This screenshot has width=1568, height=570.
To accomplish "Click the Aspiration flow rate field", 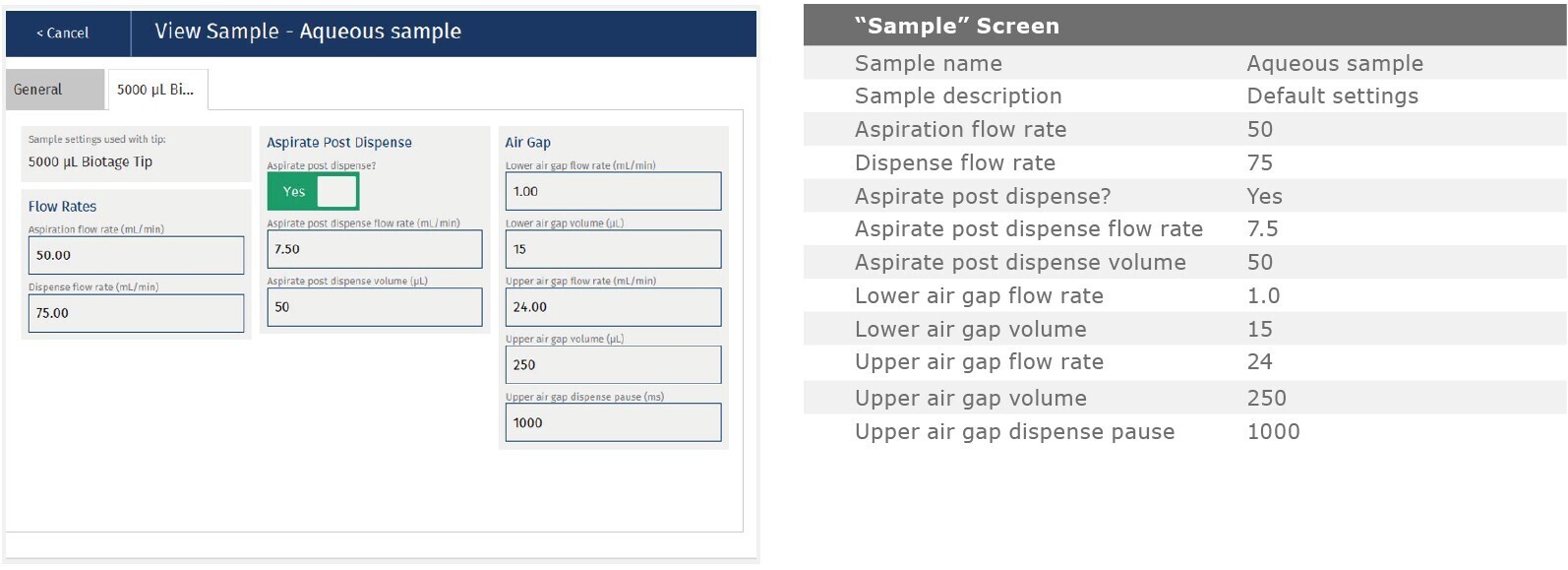I will tap(136, 255).
